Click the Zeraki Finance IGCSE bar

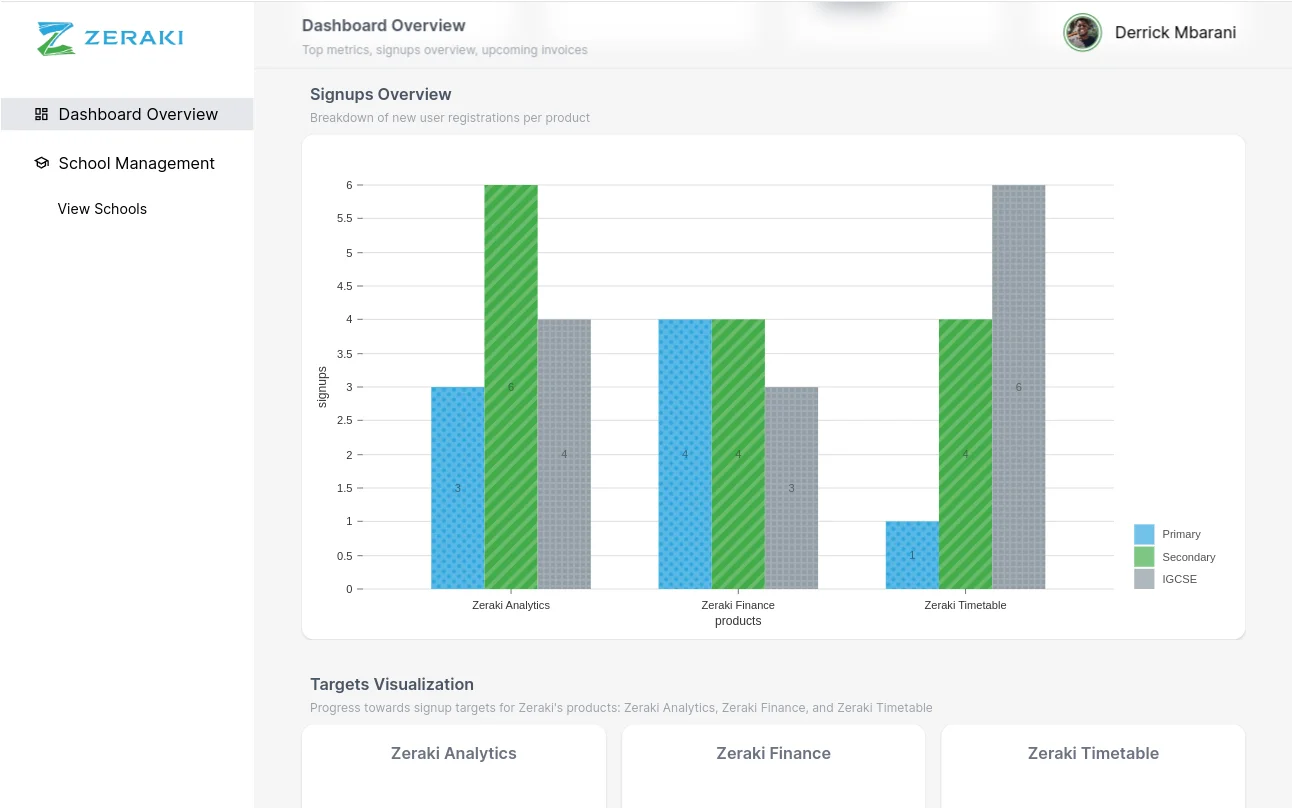791,488
